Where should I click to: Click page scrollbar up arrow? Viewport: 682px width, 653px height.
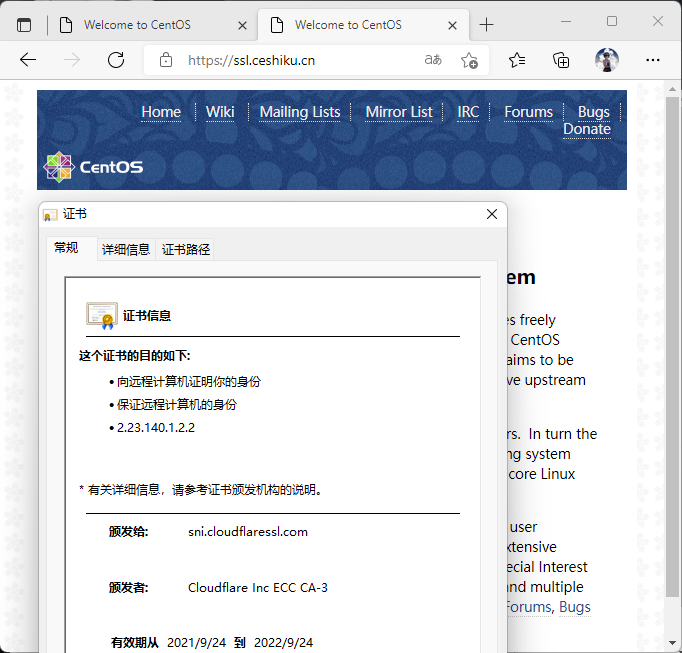(x=672, y=89)
